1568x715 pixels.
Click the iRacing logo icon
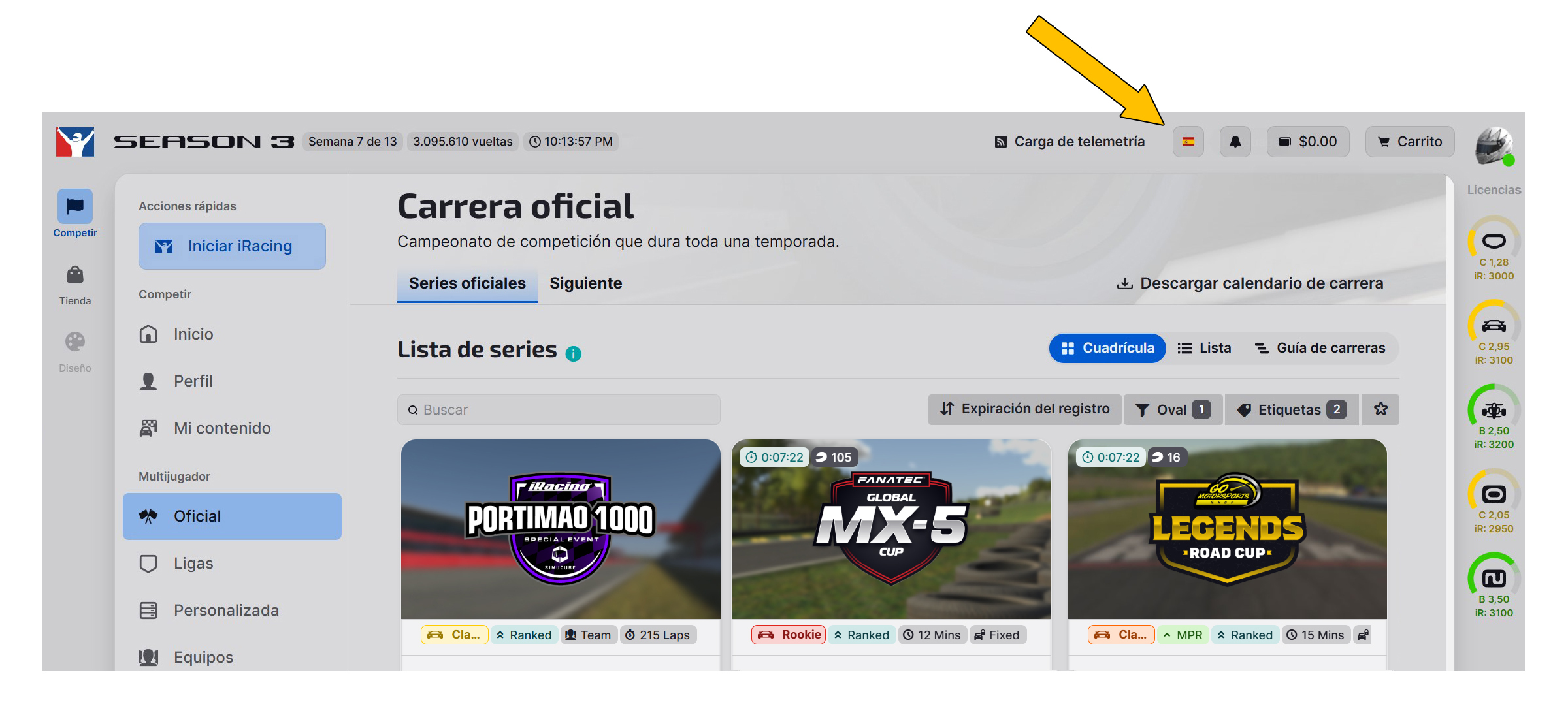click(x=75, y=142)
